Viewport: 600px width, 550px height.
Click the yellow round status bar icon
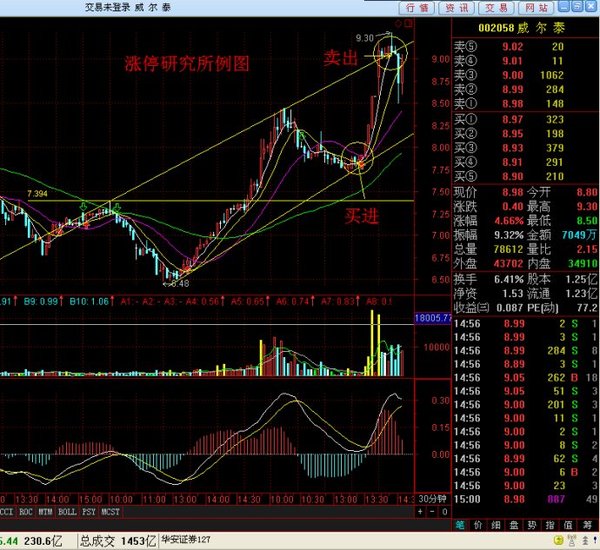coord(558,540)
